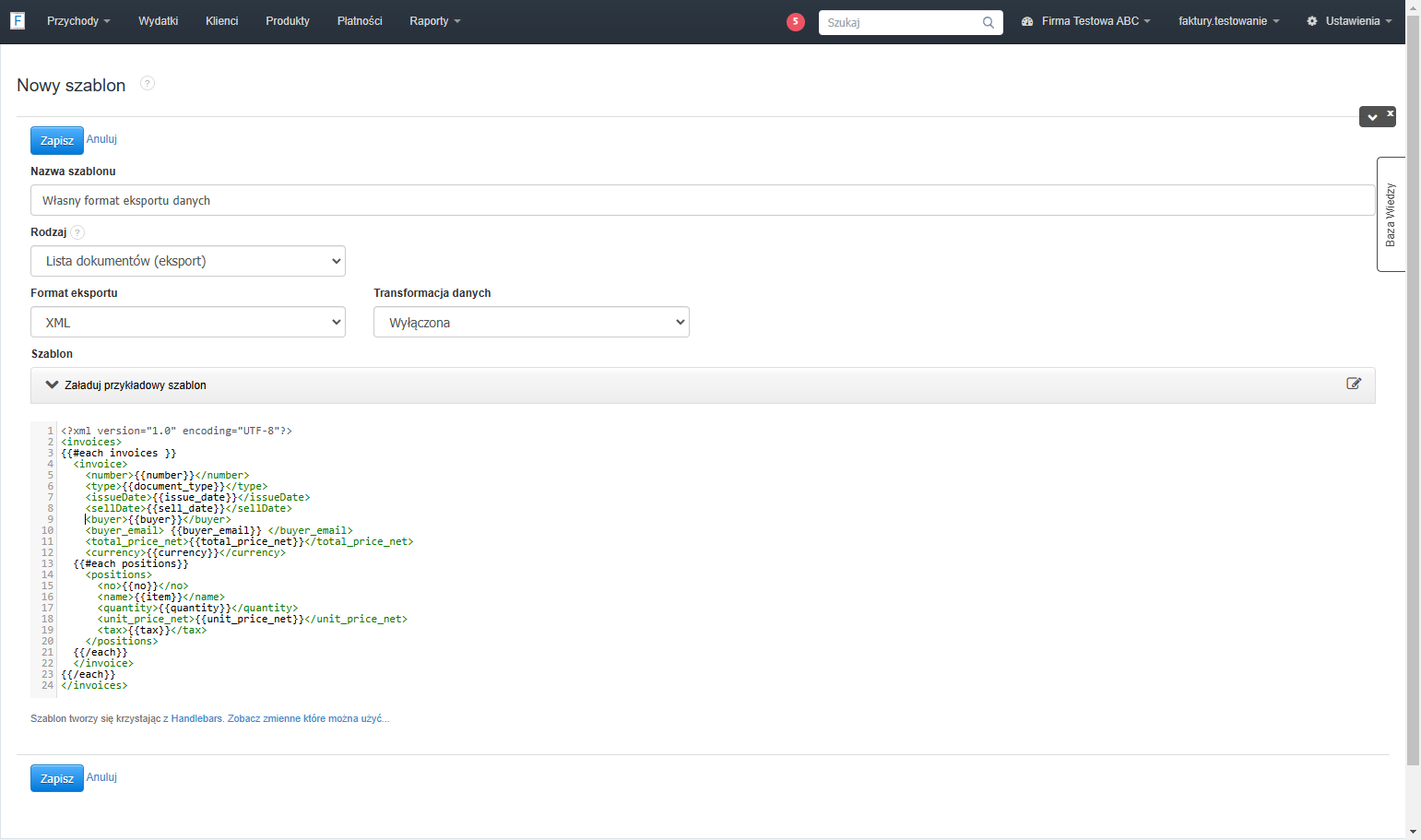Click the '<quantity>{{quantity}}</quantity>' line
The image size is (1421, 840).
(198, 608)
